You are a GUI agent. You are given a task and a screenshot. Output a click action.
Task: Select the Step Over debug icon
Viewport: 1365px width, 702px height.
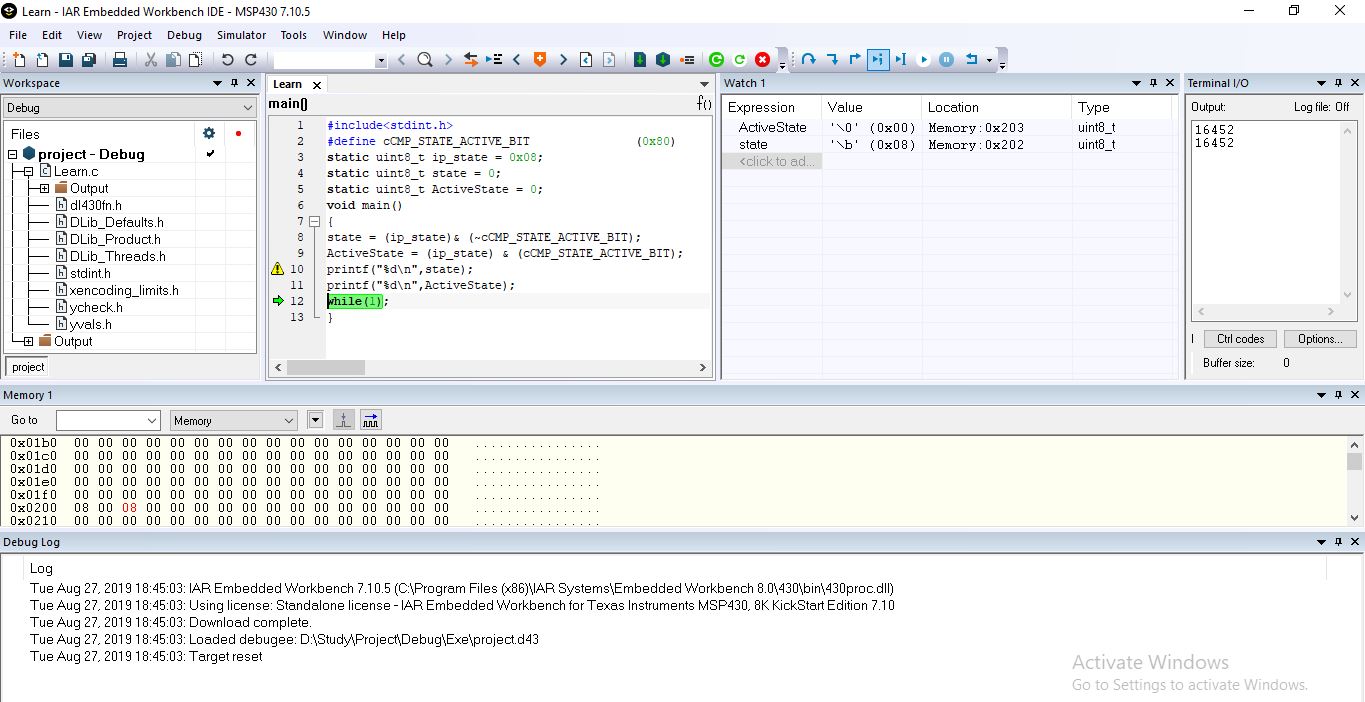click(808, 60)
